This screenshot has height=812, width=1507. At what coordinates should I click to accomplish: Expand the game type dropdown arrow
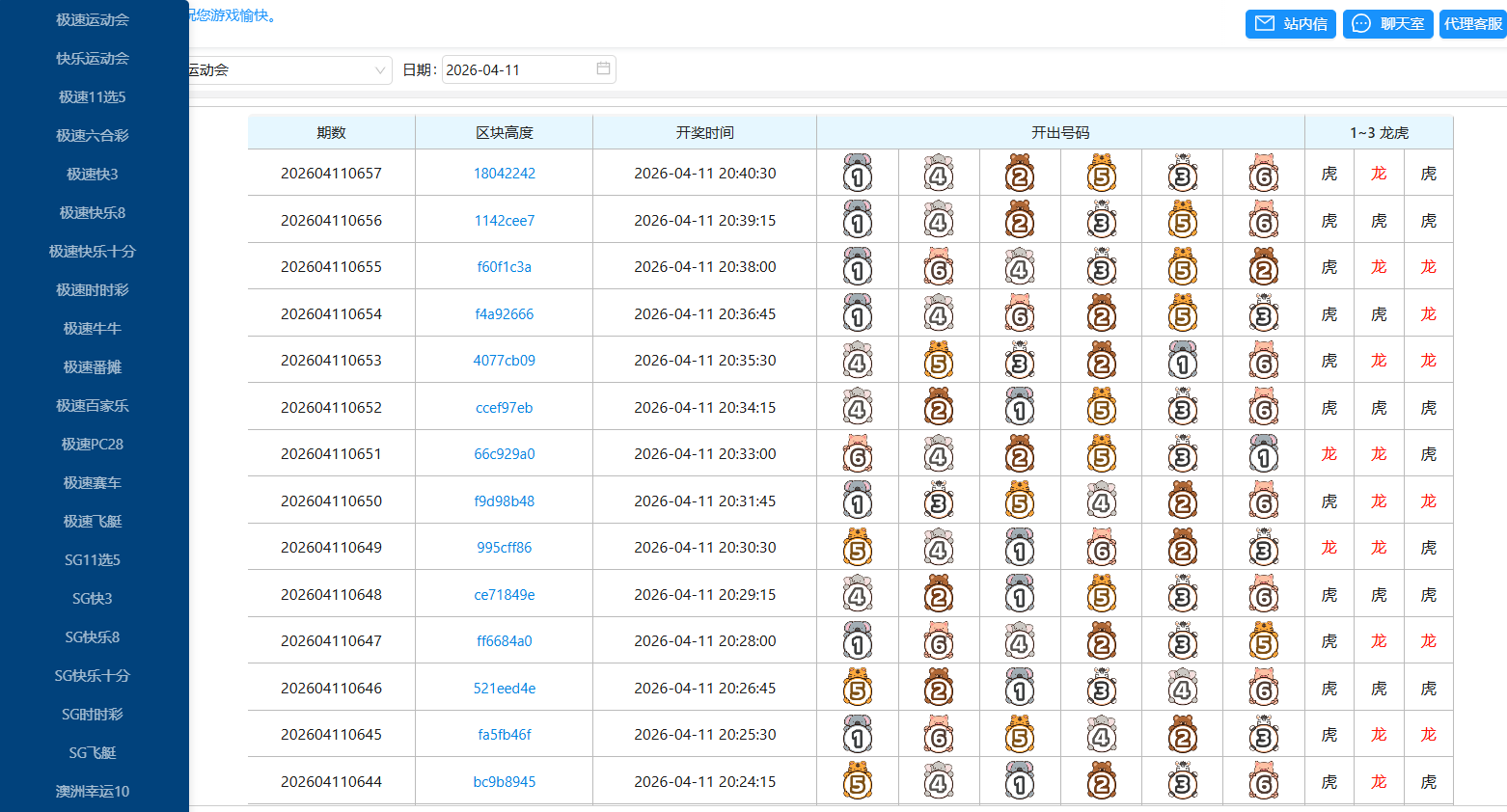coord(379,70)
